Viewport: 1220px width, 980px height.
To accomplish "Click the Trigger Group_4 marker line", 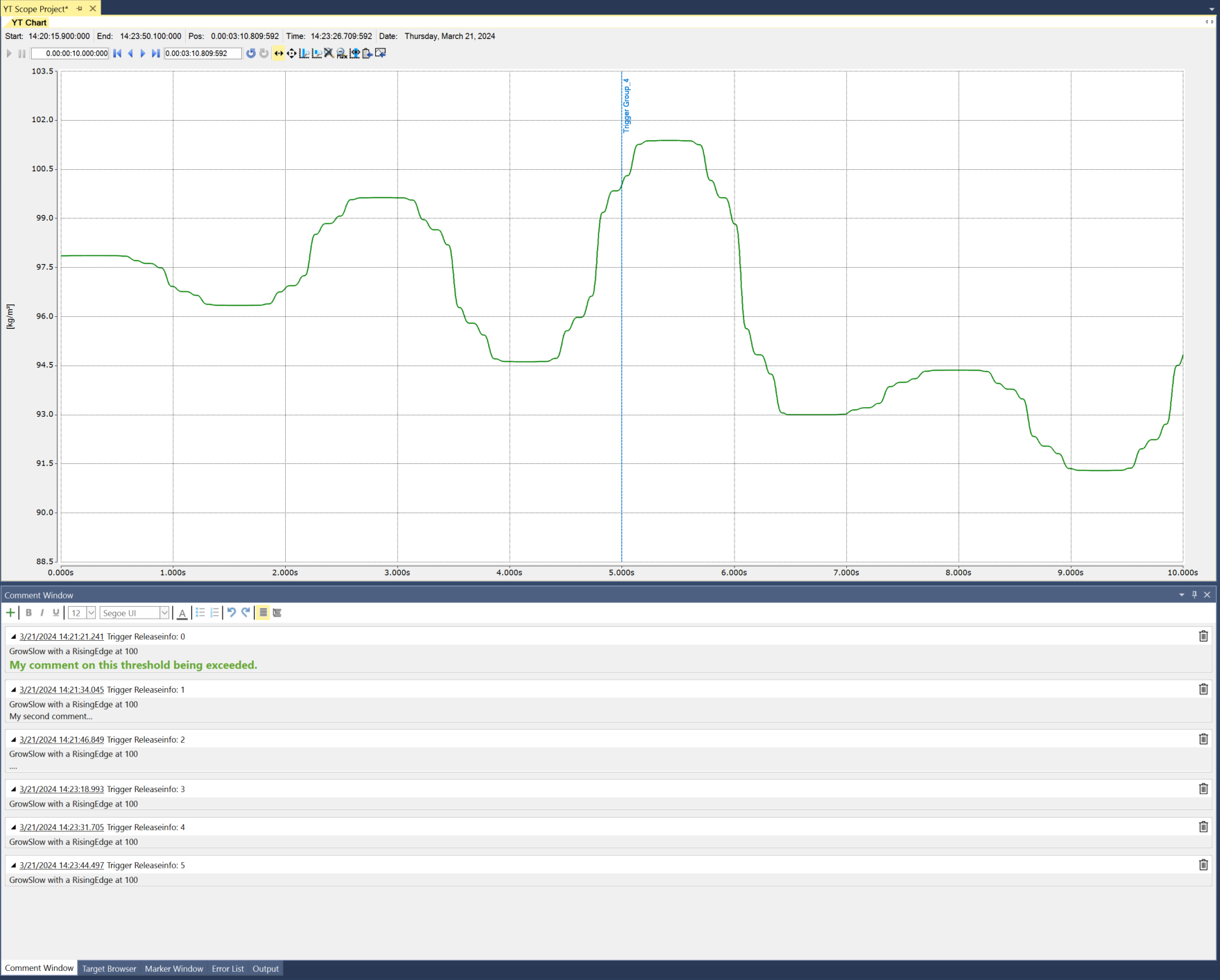I will pyautogui.click(x=622, y=316).
